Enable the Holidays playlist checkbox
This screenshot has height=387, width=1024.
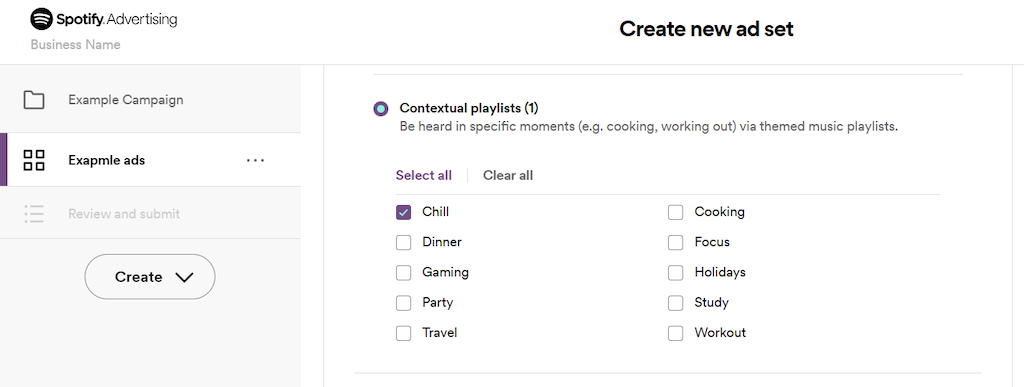tap(675, 272)
